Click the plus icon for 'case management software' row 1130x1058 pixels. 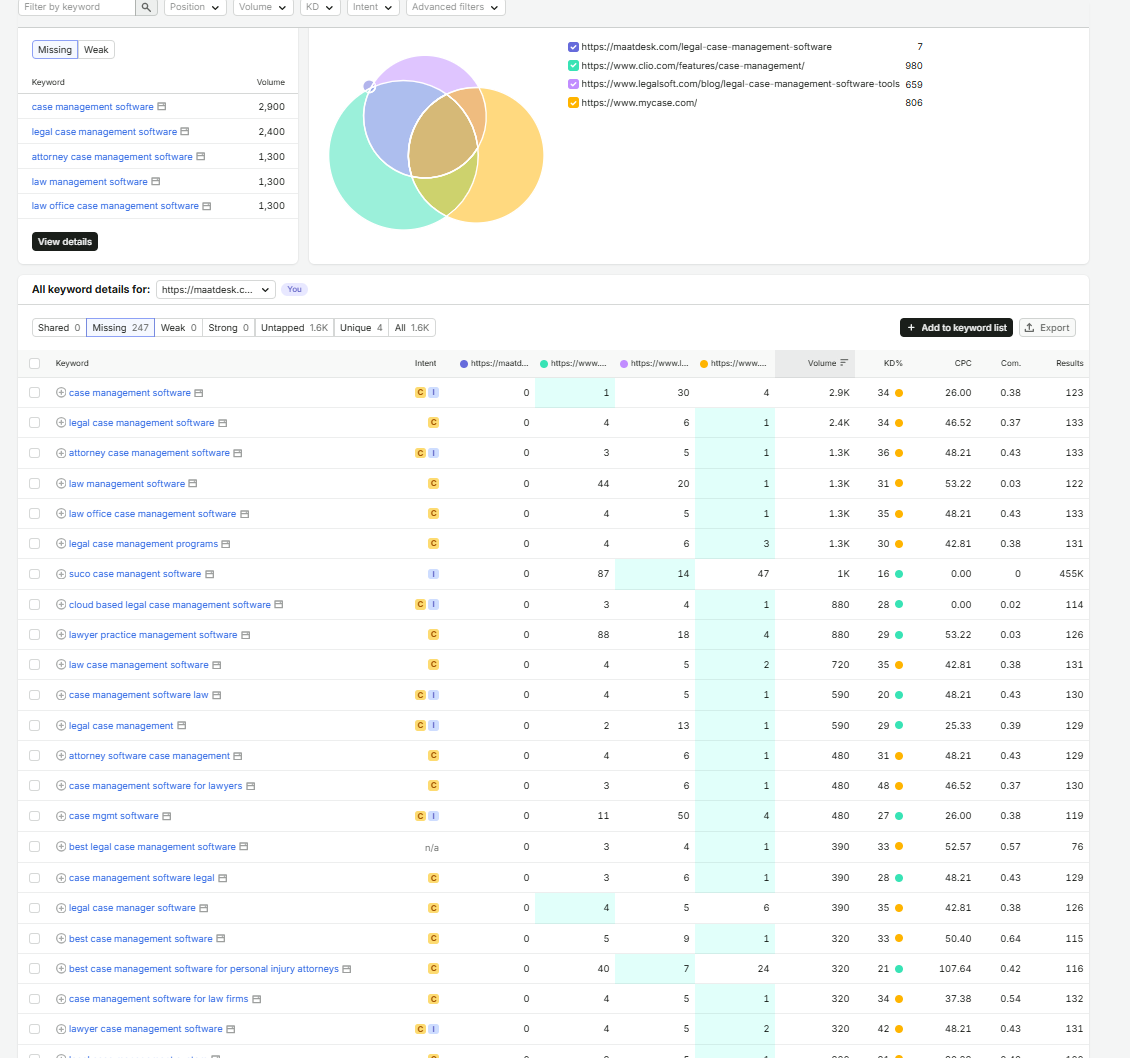coord(61,393)
